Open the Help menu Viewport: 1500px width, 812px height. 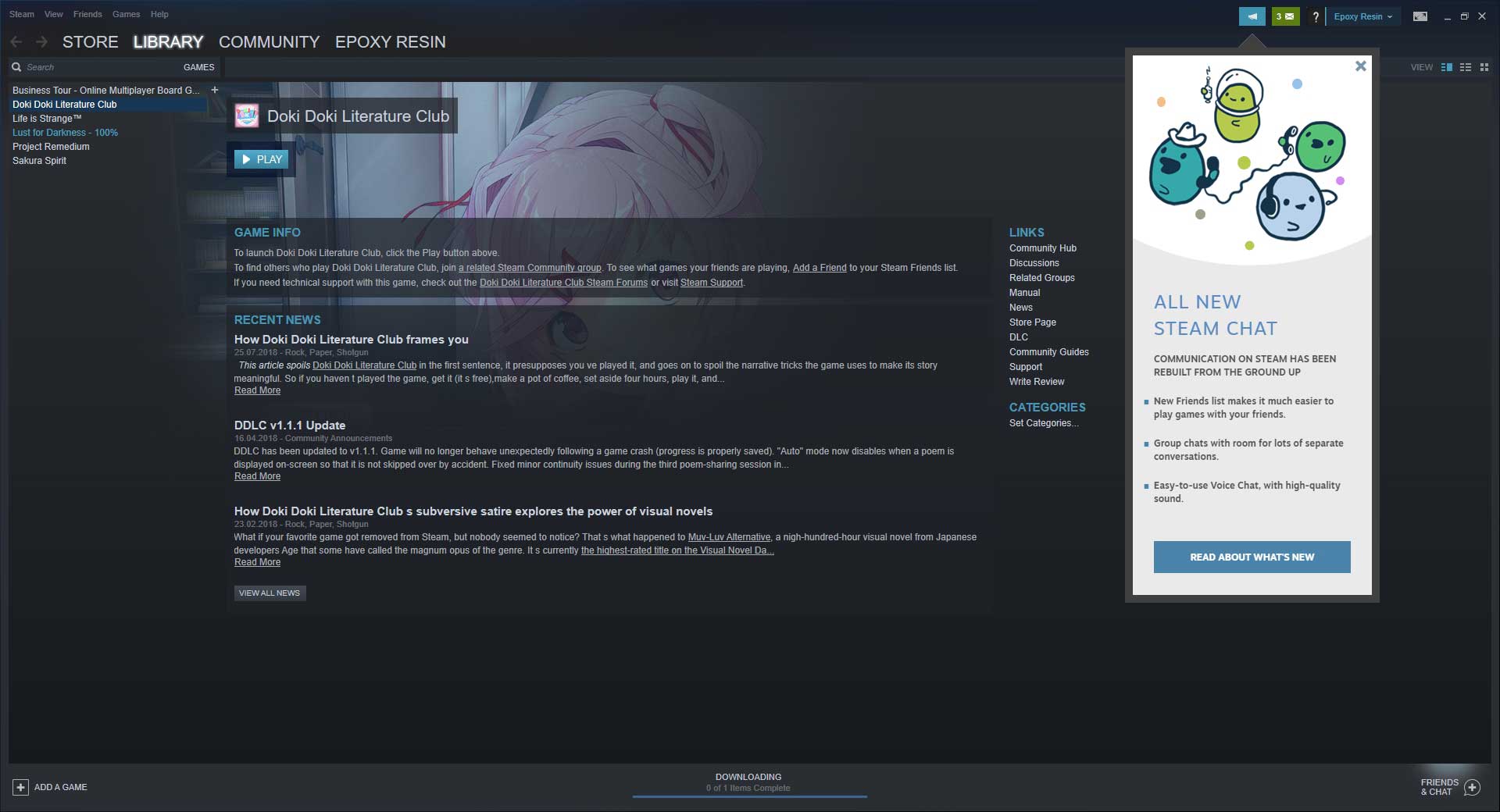point(159,14)
